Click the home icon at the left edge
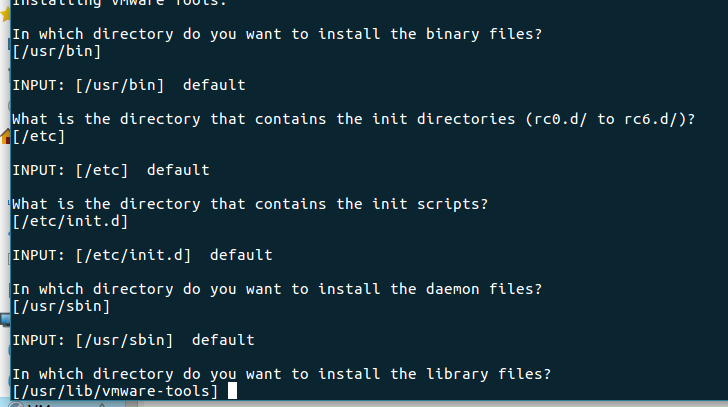The height and width of the screenshot is (407, 728). pos(5,137)
